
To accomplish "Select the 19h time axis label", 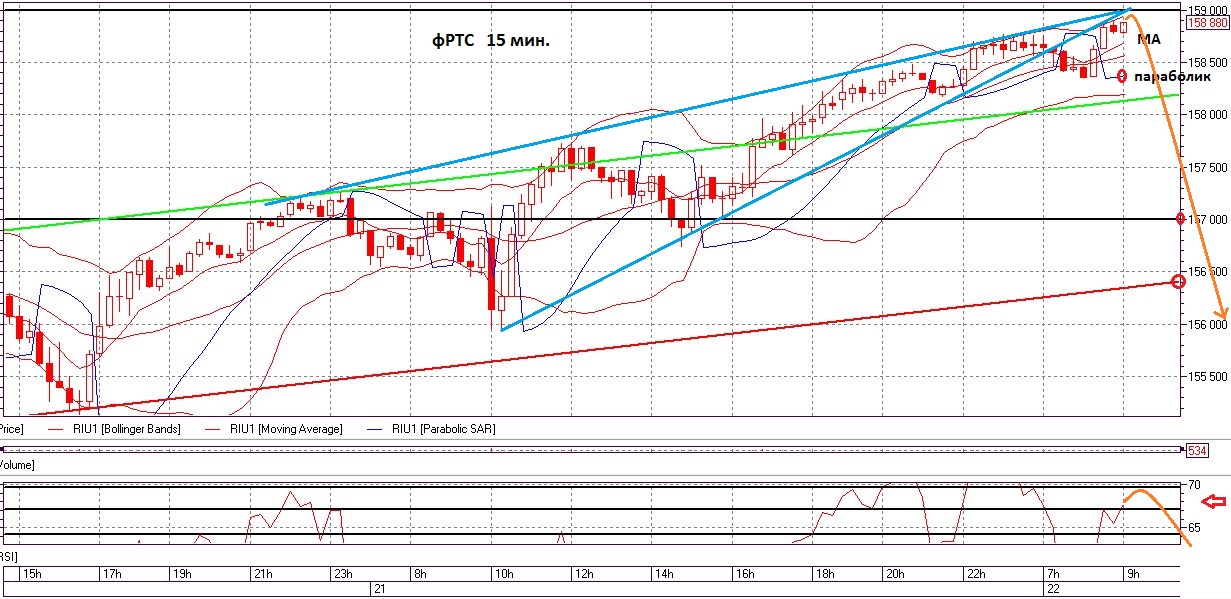I will tap(182, 574).
